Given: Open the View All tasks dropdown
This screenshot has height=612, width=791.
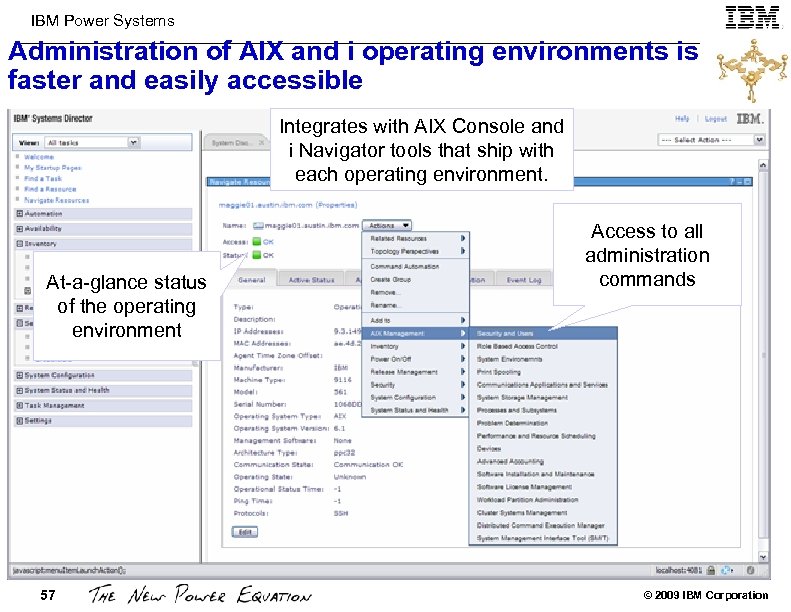Looking at the screenshot, I should pyautogui.click(x=92, y=143).
